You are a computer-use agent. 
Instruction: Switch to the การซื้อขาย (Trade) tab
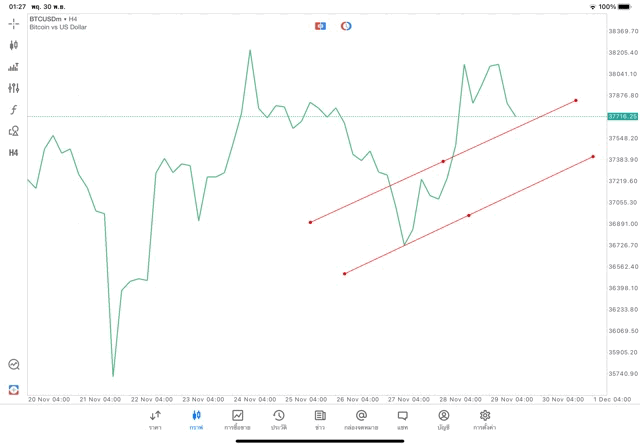point(237,419)
